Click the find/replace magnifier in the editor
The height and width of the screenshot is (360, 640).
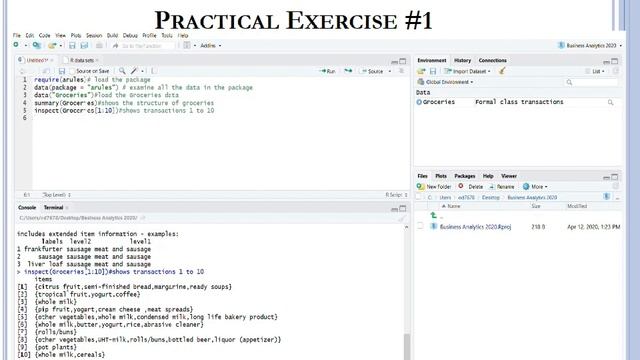click(122, 71)
